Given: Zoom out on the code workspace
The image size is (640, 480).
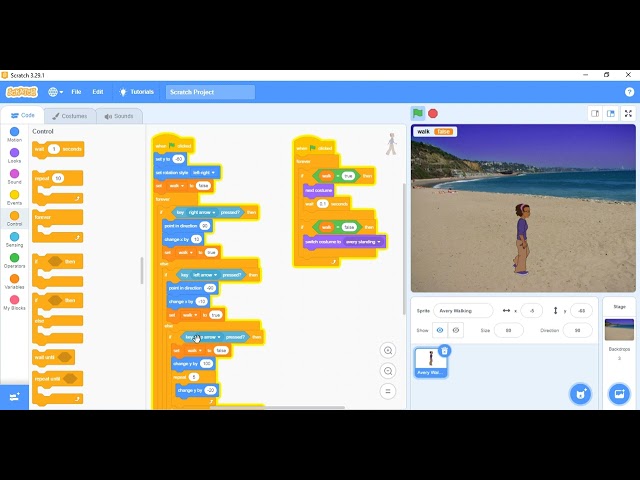Looking at the screenshot, I should click(388, 371).
